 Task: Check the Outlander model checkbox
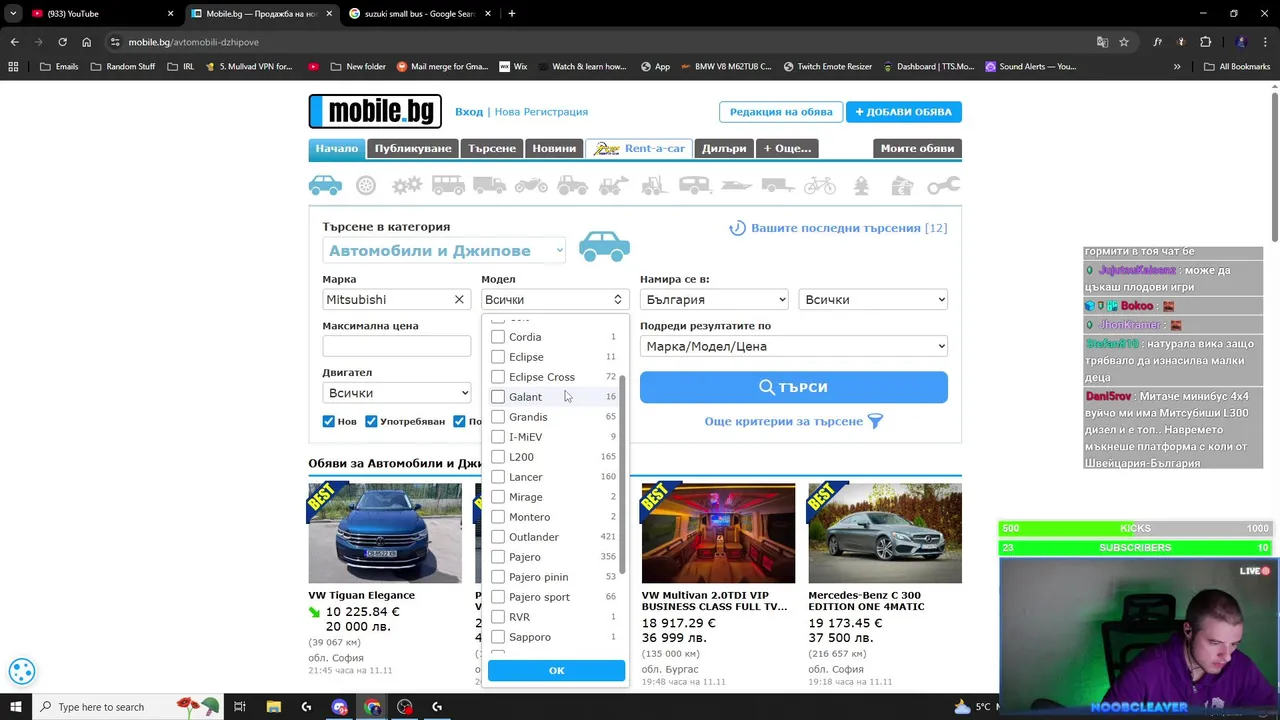click(x=498, y=537)
